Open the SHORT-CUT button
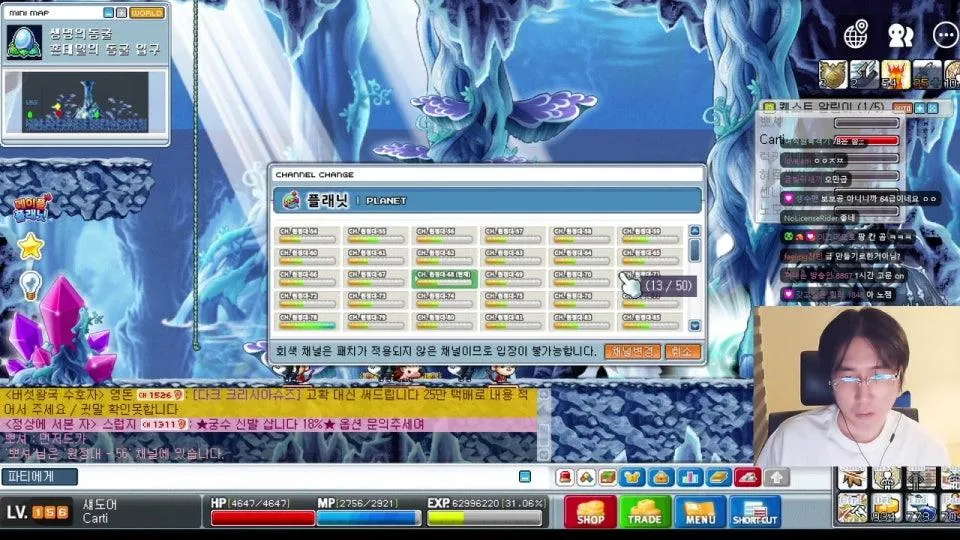The image size is (960, 540). 755,511
